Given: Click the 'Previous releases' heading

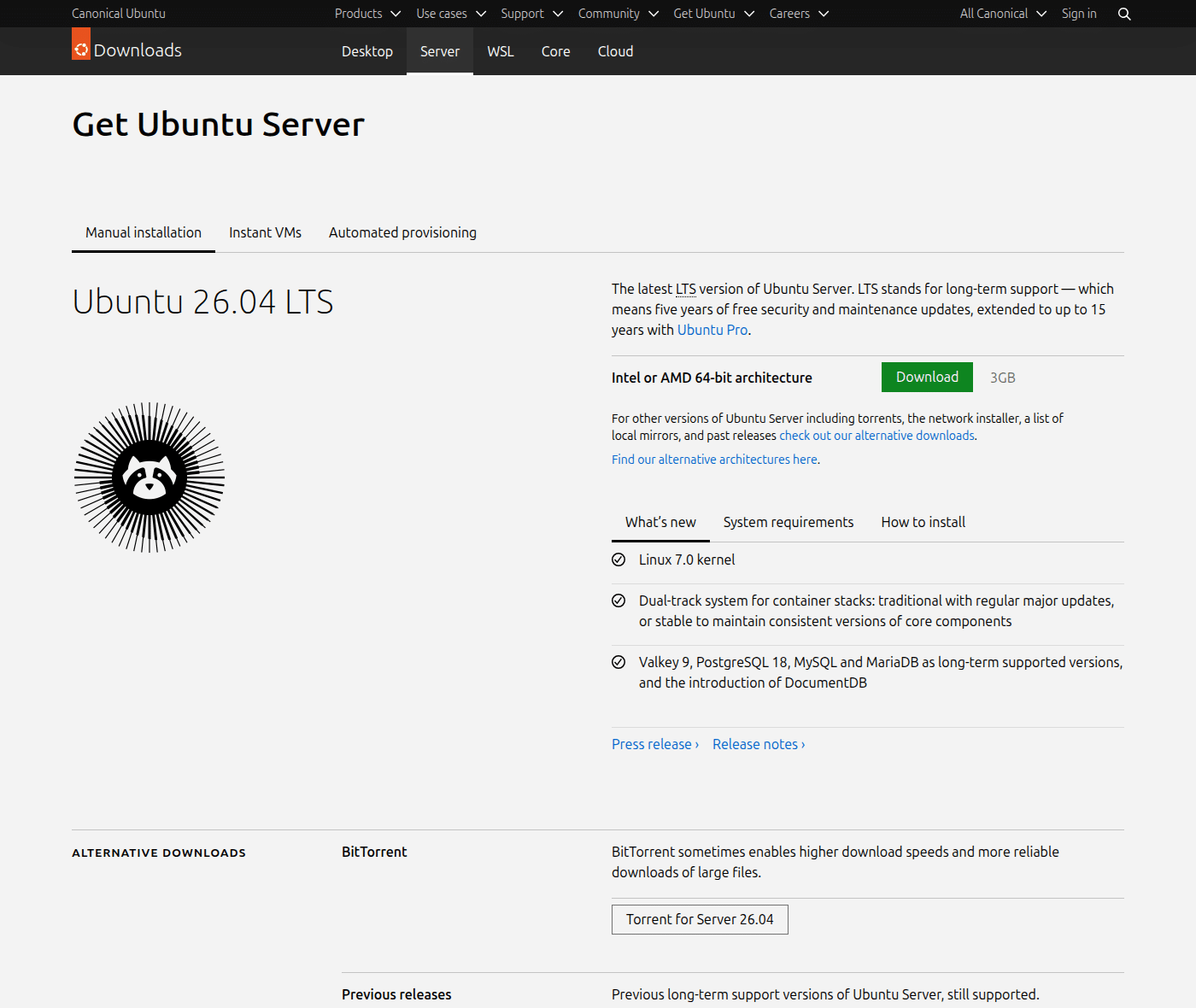Looking at the screenshot, I should pos(396,994).
